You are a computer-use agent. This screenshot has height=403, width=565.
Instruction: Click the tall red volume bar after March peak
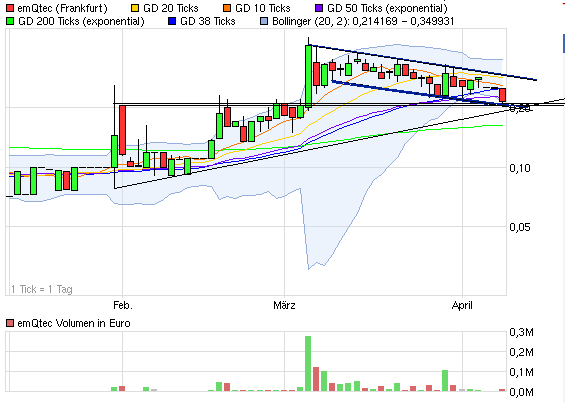coord(316,379)
